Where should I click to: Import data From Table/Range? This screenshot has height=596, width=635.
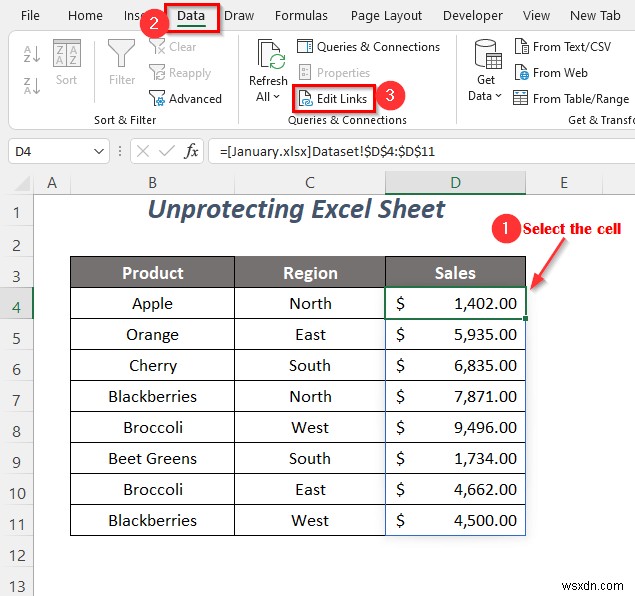571,99
